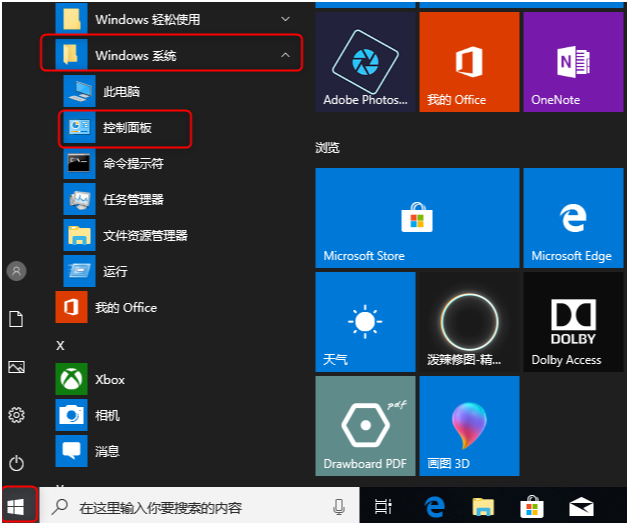Image resolution: width=629 pixels, height=525 pixels.
Task: Open Settings gear in Start sidebar
Action: point(16,415)
